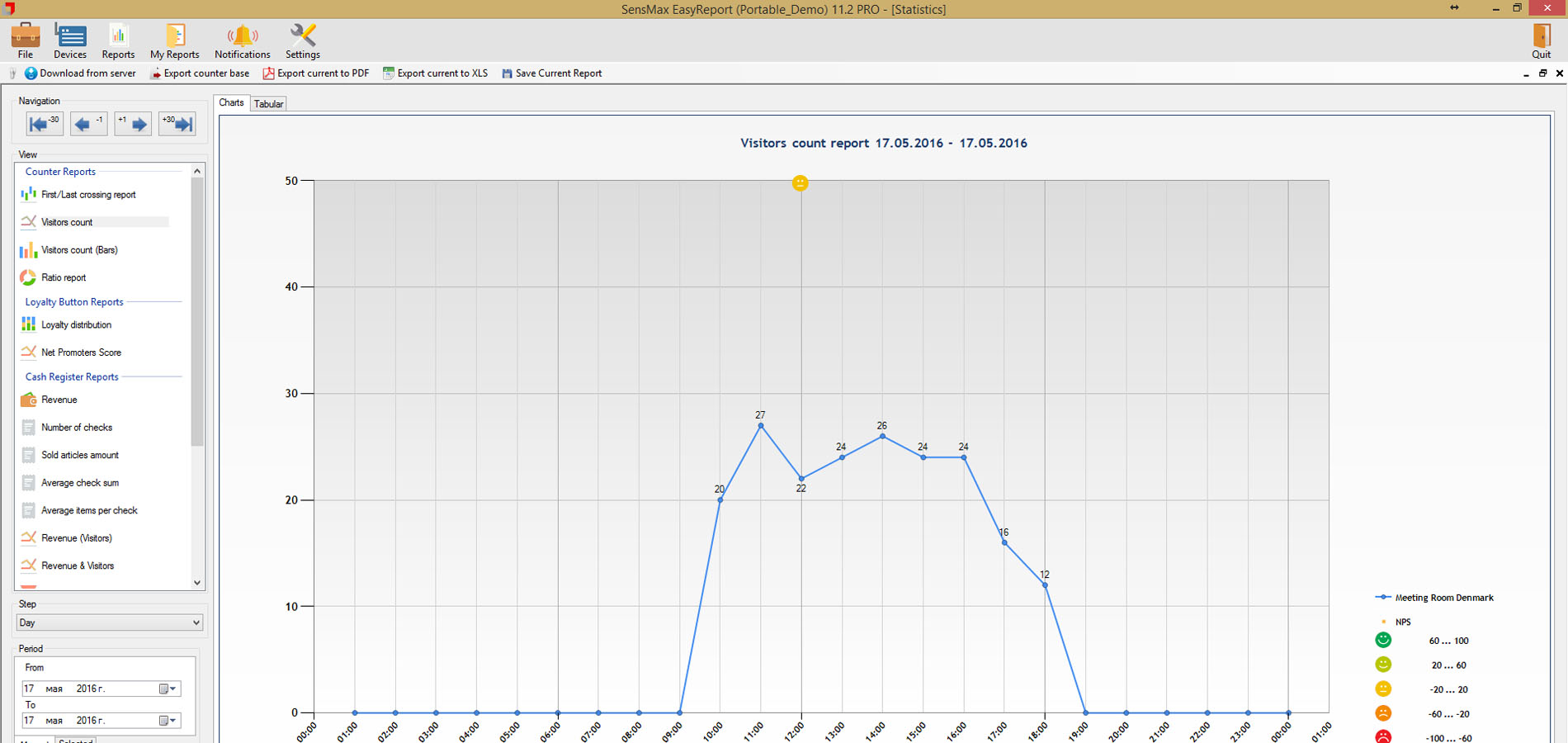Switch to the Tabular tab
Screen dimensions: 1568x743
point(269,104)
